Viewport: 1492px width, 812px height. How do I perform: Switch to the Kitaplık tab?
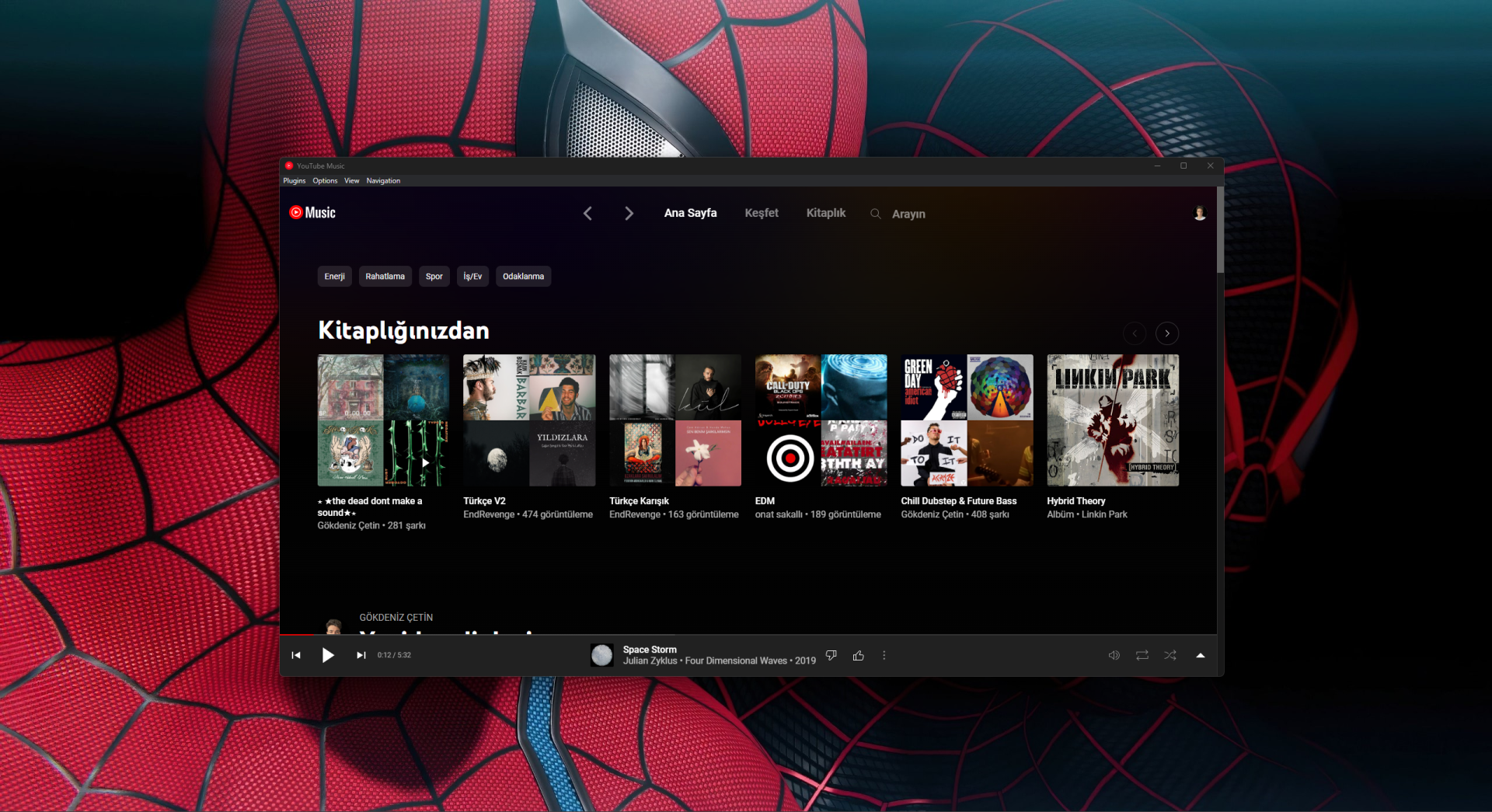tap(826, 213)
